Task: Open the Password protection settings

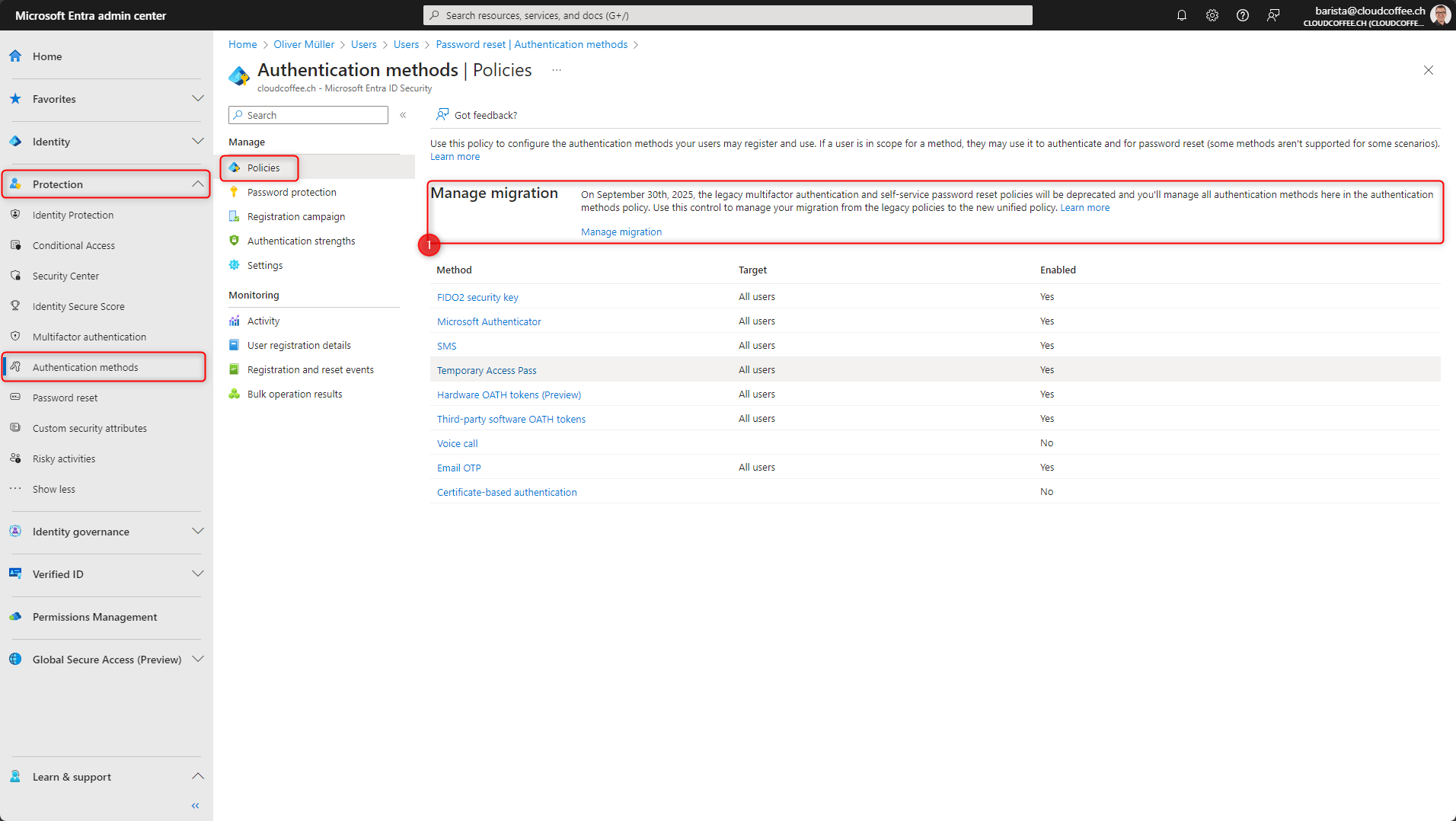Action: pos(292,192)
